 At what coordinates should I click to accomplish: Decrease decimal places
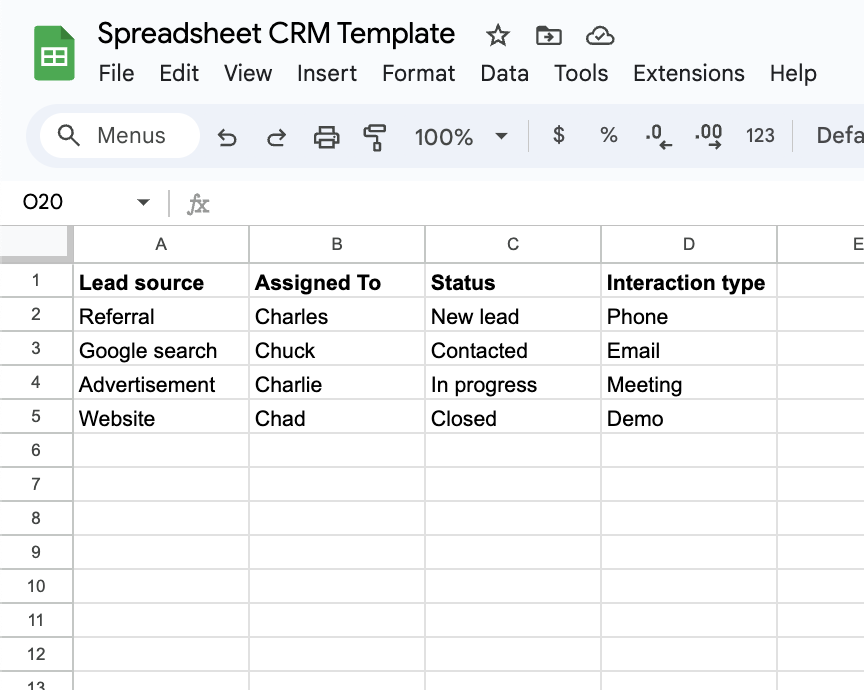(658, 136)
